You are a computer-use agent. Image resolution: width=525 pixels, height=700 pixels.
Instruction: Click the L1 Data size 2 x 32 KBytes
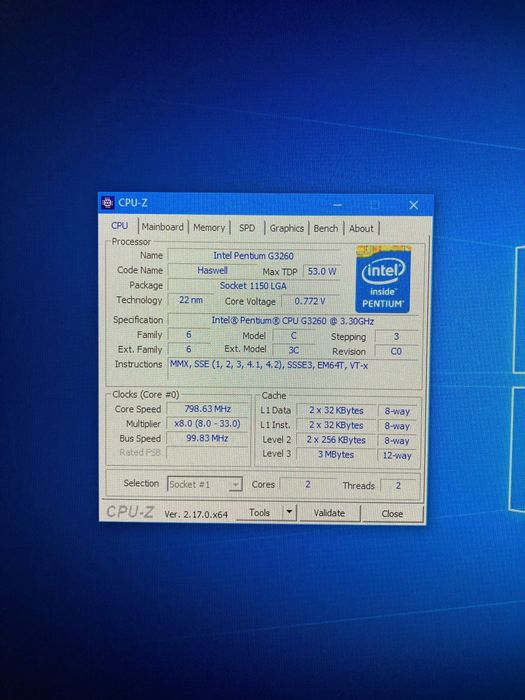(336, 411)
